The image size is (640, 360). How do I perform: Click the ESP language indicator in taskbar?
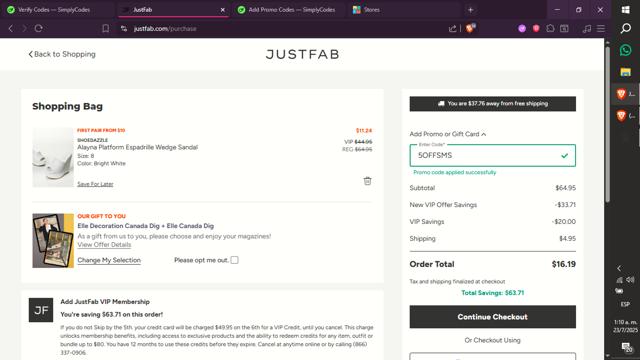(x=625, y=304)
